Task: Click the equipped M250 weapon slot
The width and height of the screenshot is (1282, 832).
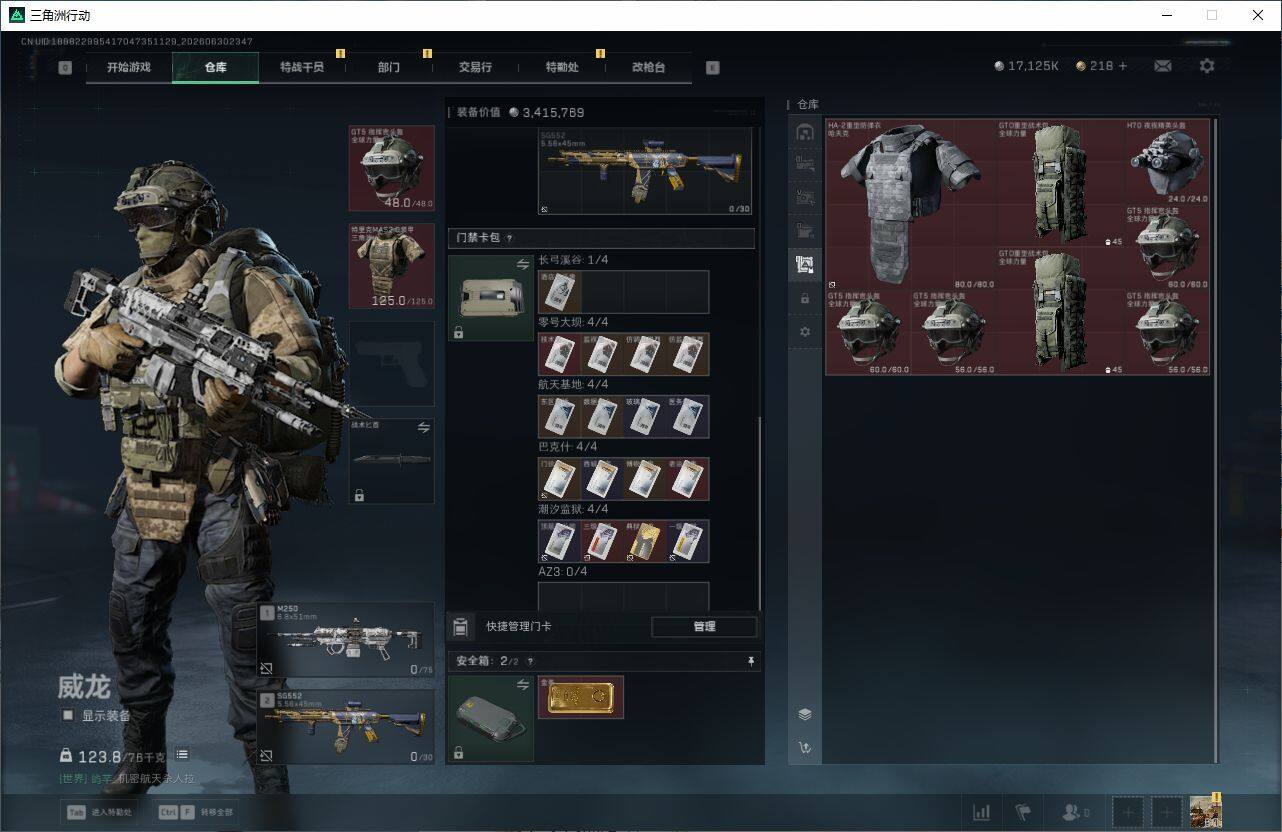Action: click(346, 641)
